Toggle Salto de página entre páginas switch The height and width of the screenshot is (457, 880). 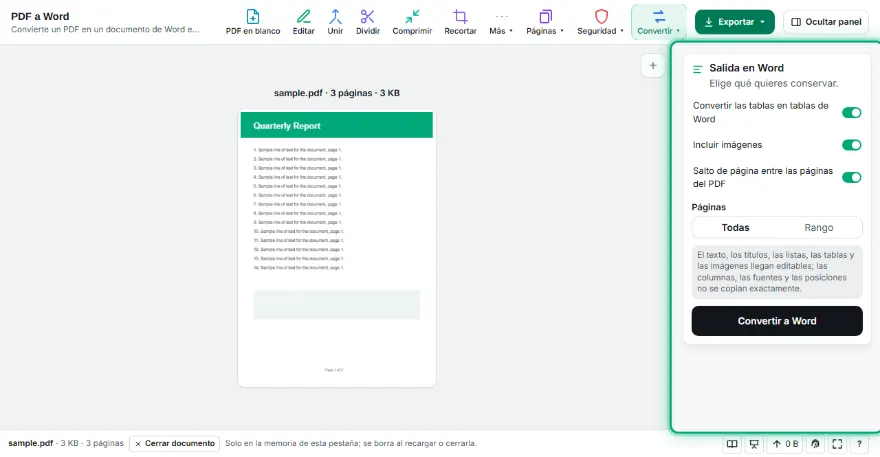pos(851,177)
